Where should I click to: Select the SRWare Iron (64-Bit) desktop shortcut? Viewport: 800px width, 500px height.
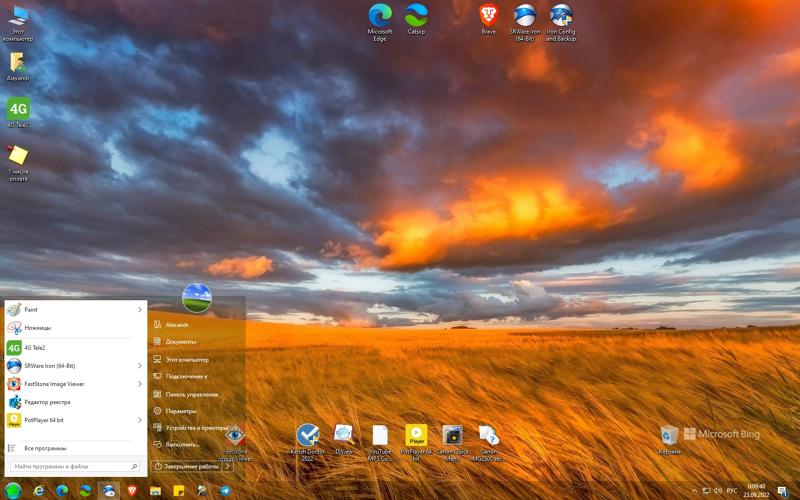pyautogui.click(x=524, y=22)
